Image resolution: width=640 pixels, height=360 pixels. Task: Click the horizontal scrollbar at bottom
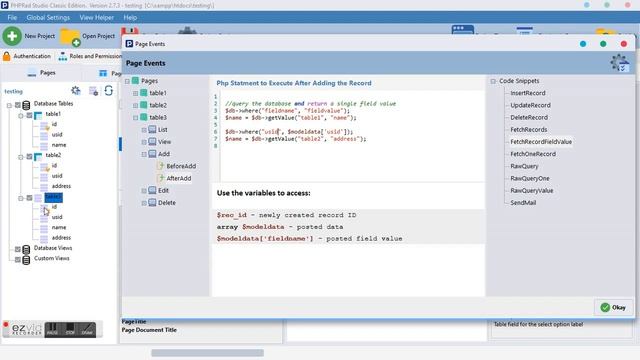pos(207,353)
